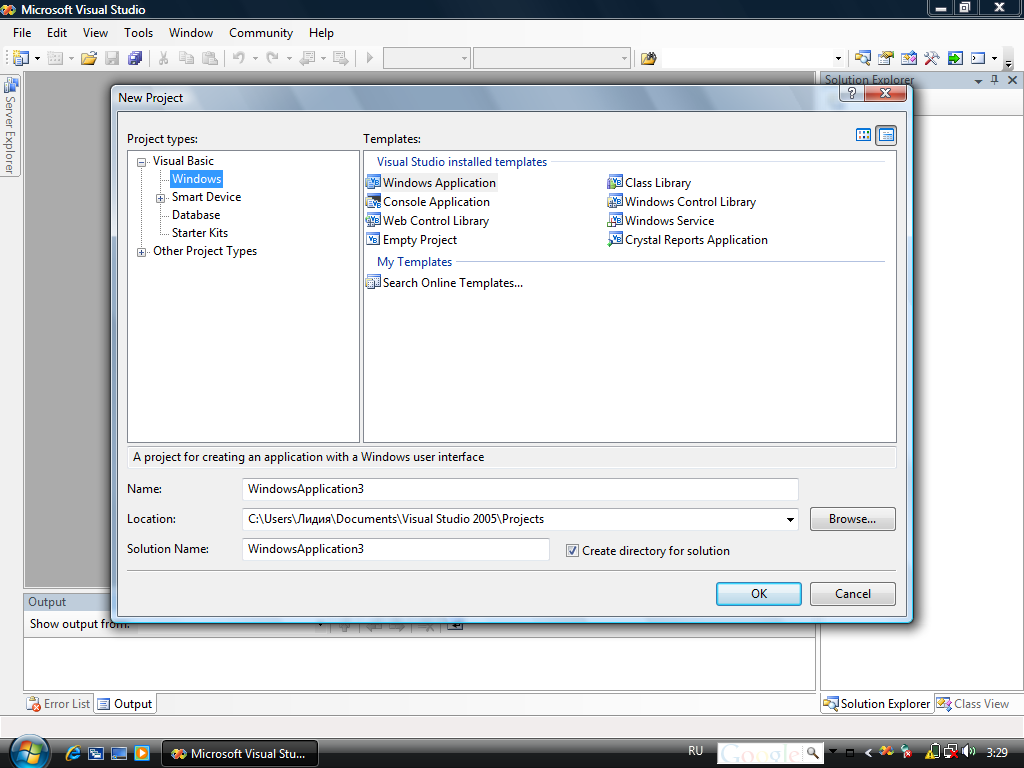Click the Microsoft Visual Studio taskbar button
This screenshot has height=768, width=1024.
240,754
